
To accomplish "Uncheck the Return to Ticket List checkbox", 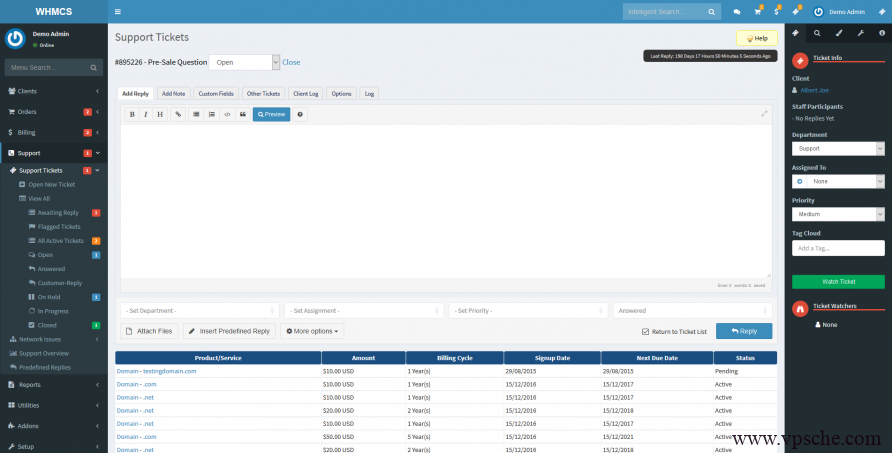I will click(x=645, y=331).
